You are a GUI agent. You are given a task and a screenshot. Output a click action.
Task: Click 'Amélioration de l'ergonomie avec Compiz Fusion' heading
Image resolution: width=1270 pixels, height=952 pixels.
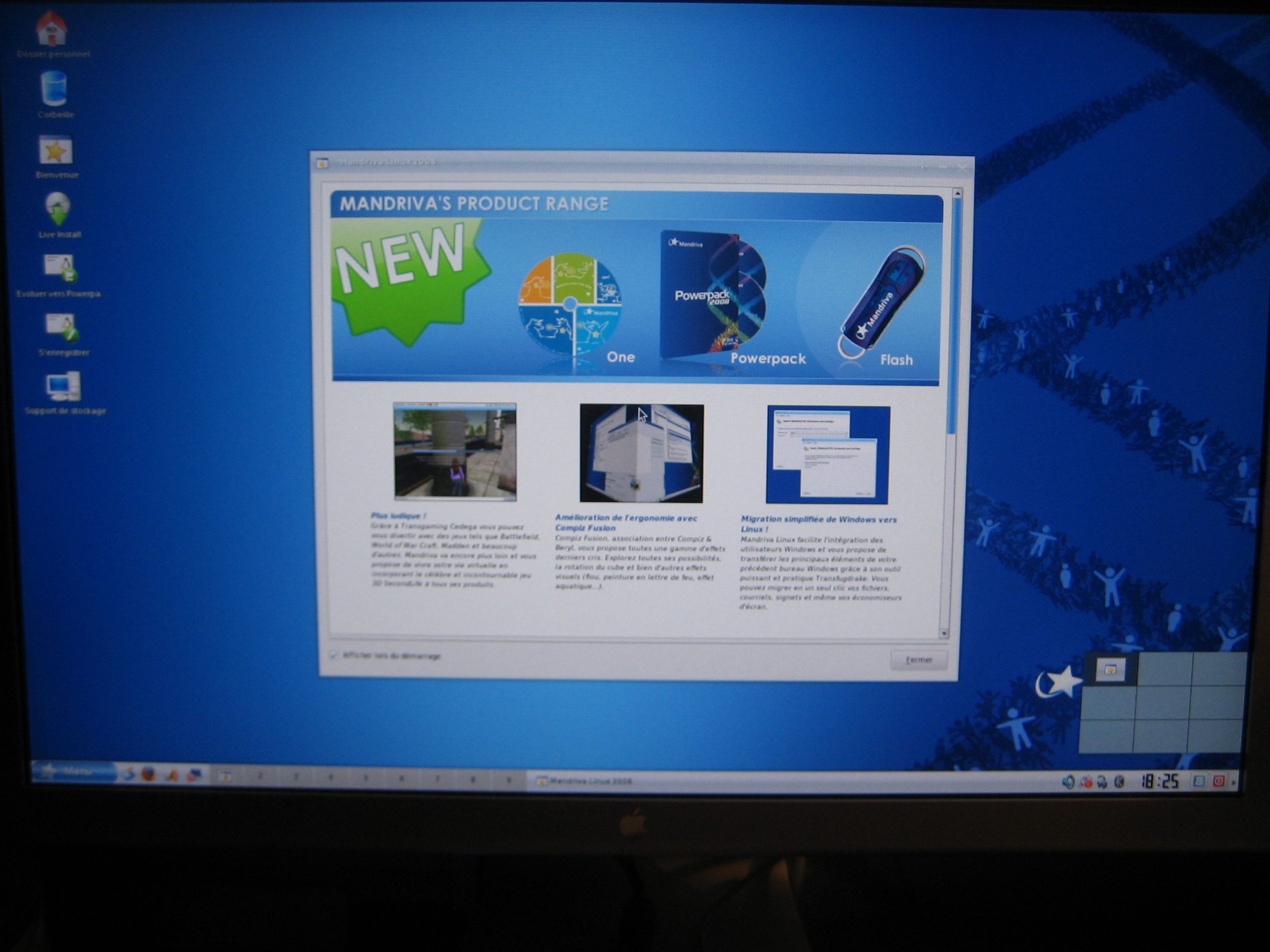tap(626, 523)
